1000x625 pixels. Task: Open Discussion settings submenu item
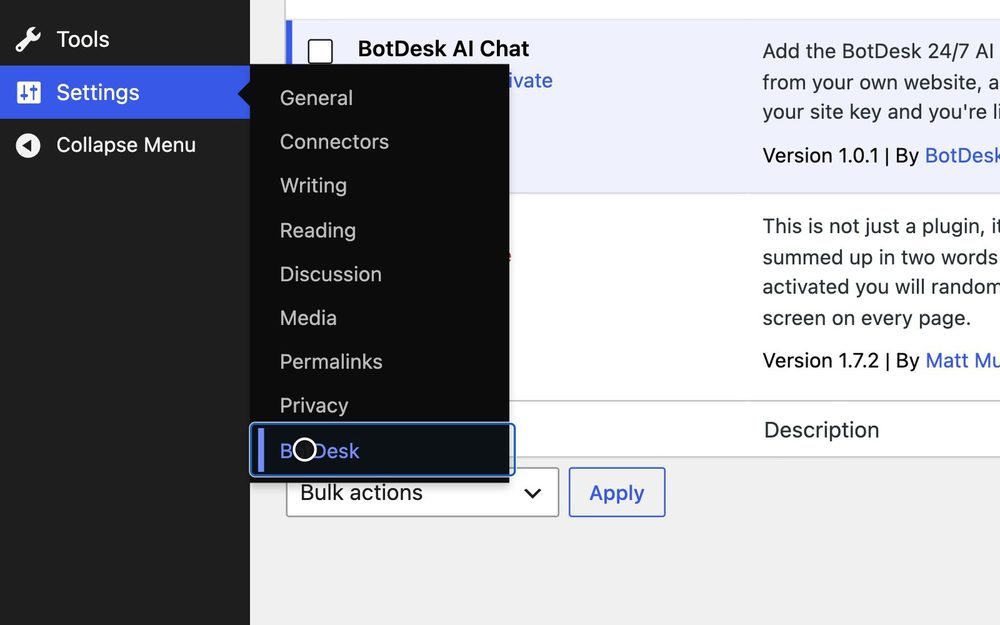(330, 274)
